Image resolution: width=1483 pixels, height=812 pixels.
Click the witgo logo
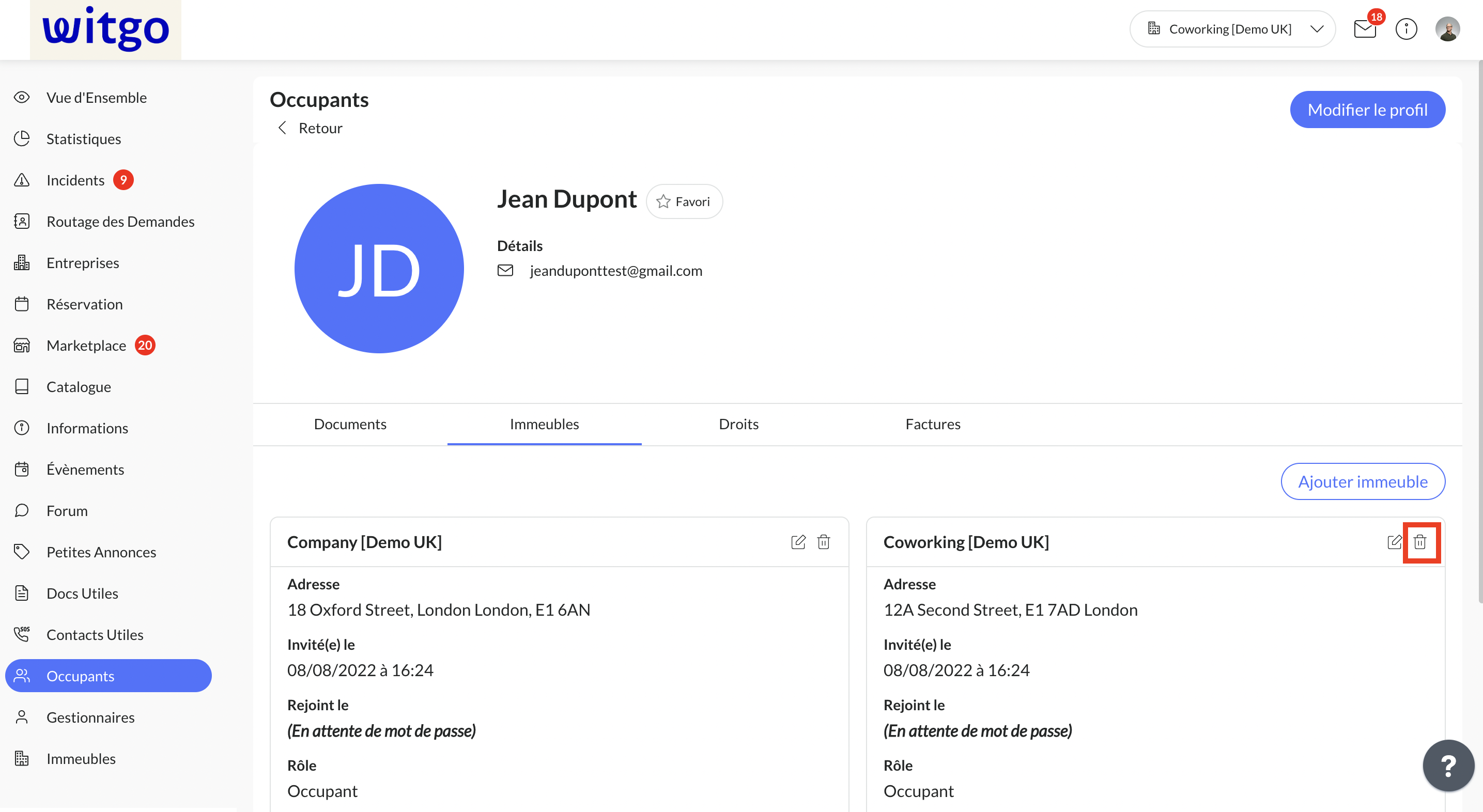pos(105,29)
